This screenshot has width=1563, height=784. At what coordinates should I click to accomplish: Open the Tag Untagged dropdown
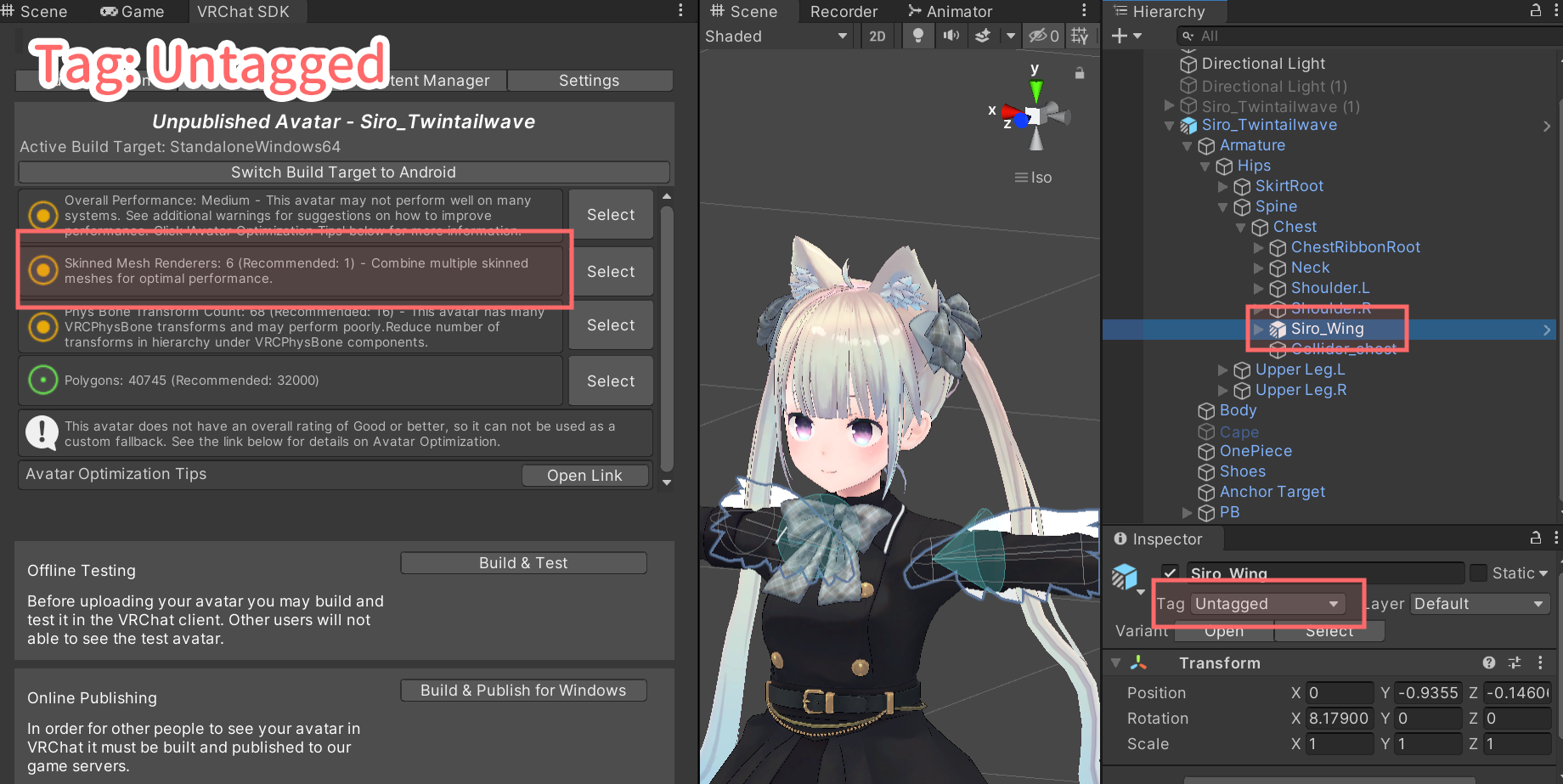[1267, 604]
